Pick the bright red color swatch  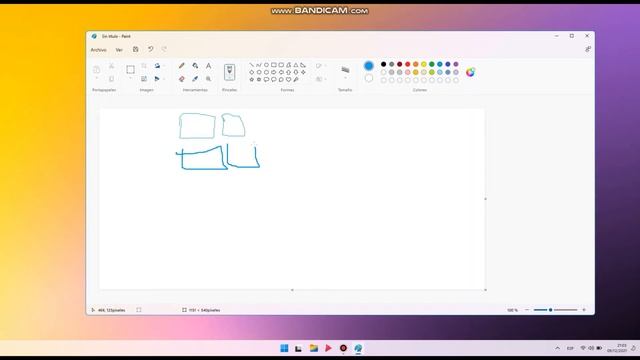point(407,64)
